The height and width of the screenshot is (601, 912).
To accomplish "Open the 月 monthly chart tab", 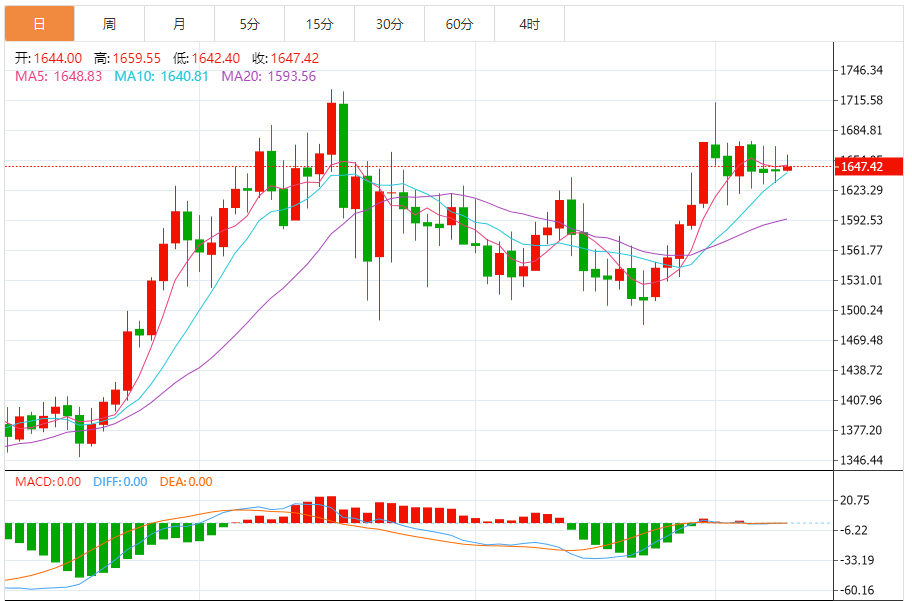I will coord(179,23).
